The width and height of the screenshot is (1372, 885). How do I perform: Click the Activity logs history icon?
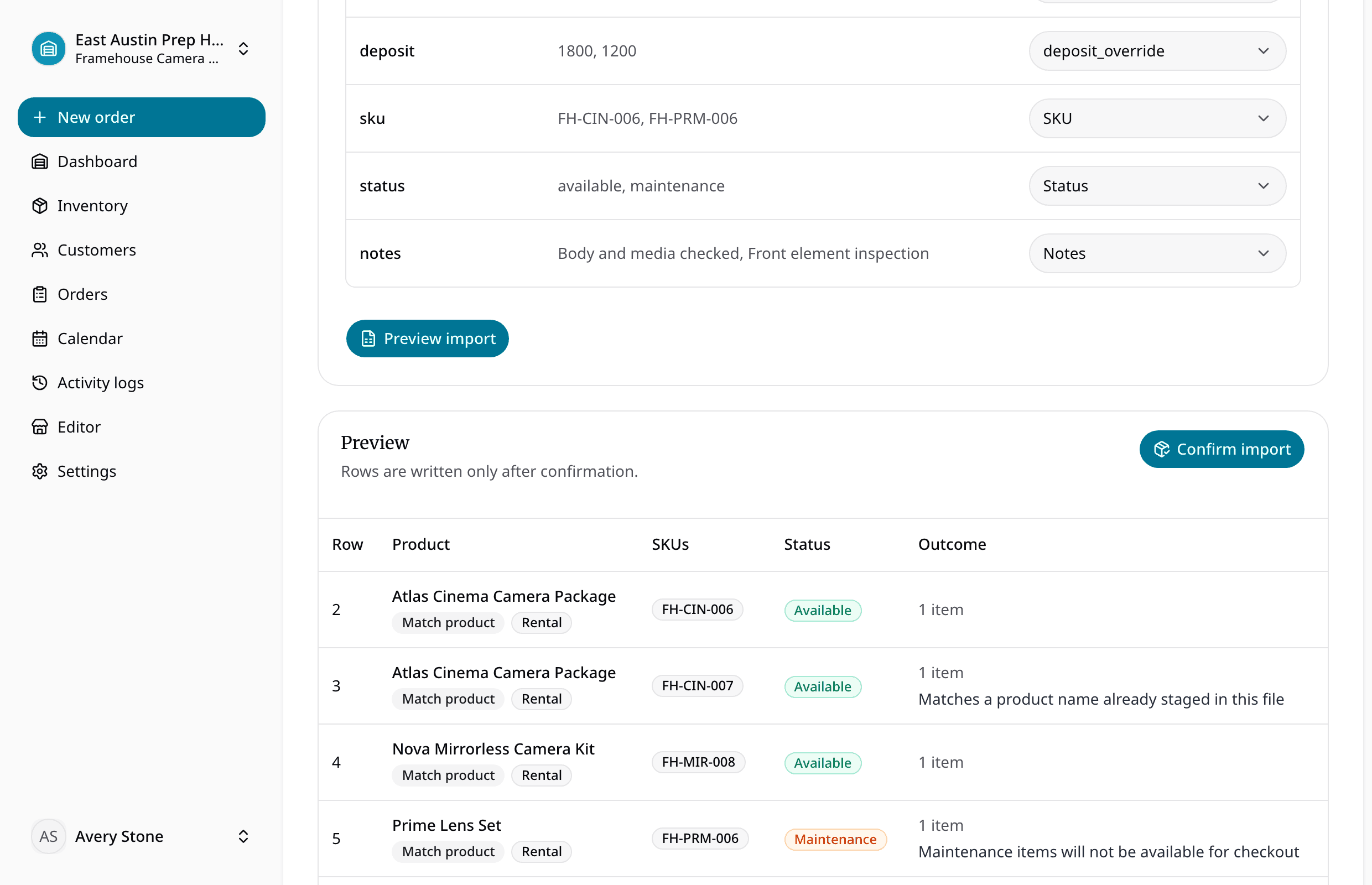click(40, 383)
